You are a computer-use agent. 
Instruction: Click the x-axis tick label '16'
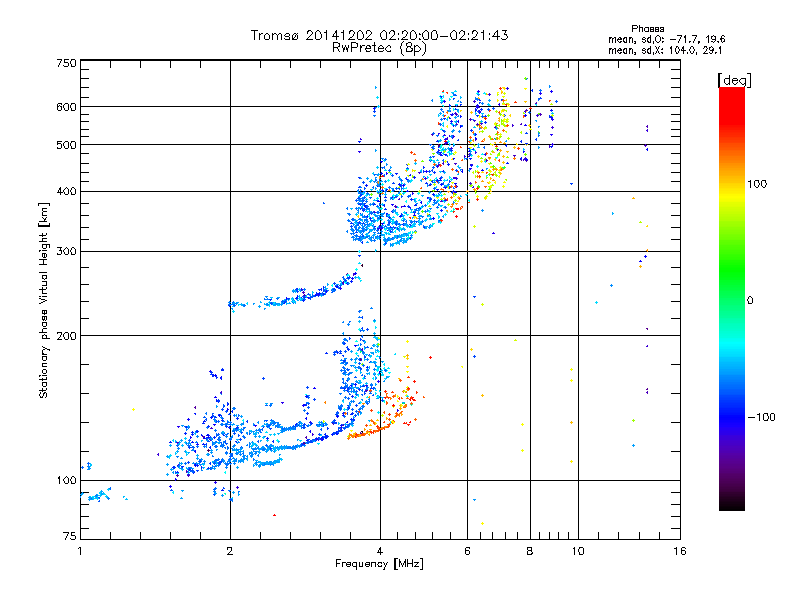click(680, 551)
